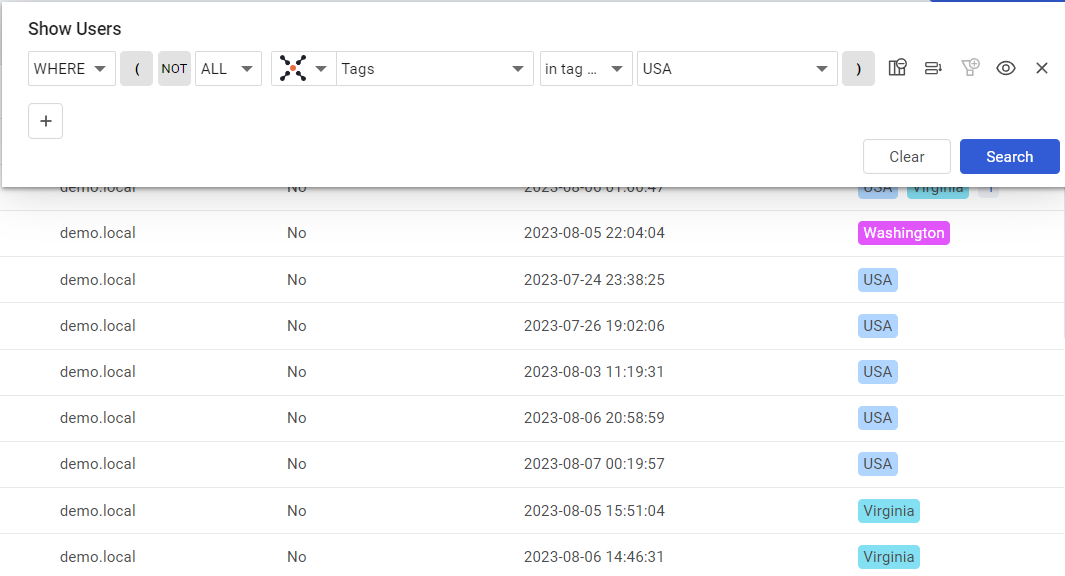This screenshot has width=1065, height=576.
Task: Open the ALL quantifier dropdown
Action: pos(228,69)
